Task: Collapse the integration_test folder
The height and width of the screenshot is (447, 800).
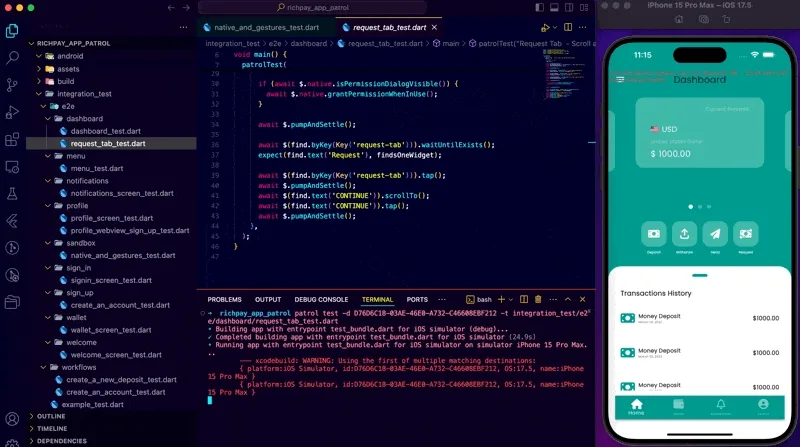Action: [x=39, y=94]
